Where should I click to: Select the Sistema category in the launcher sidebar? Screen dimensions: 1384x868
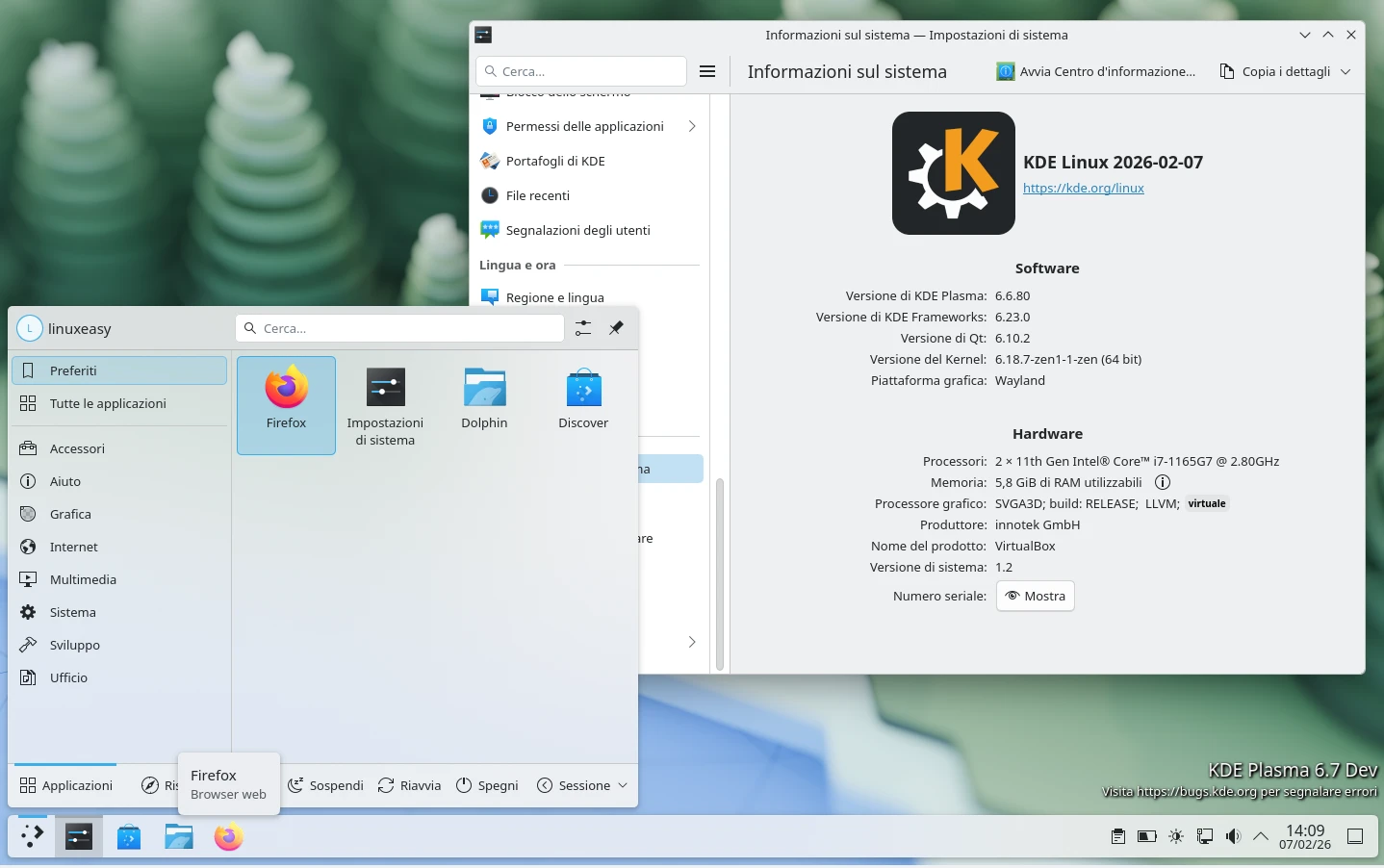click(72, 612)
